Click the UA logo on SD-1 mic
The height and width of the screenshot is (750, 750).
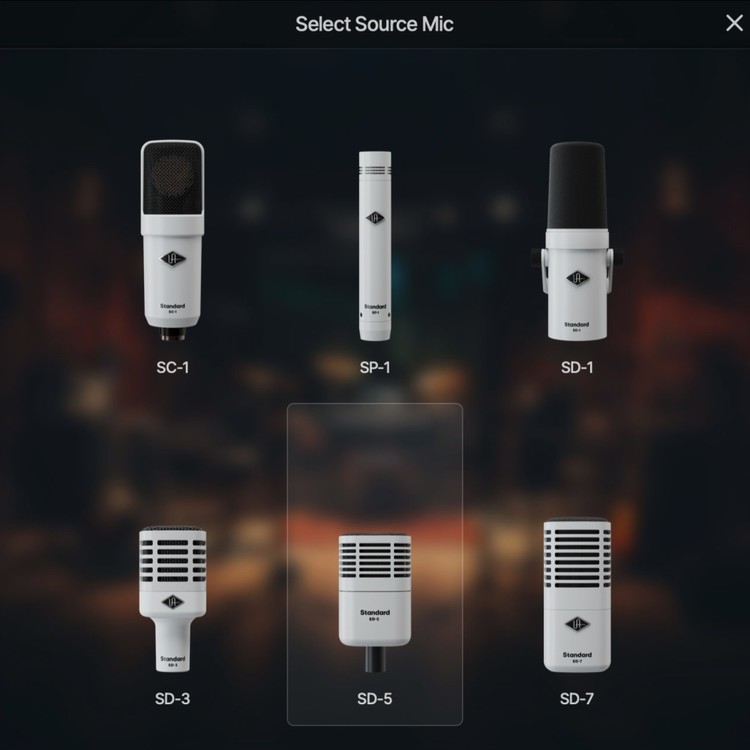(x=577, y=278)
